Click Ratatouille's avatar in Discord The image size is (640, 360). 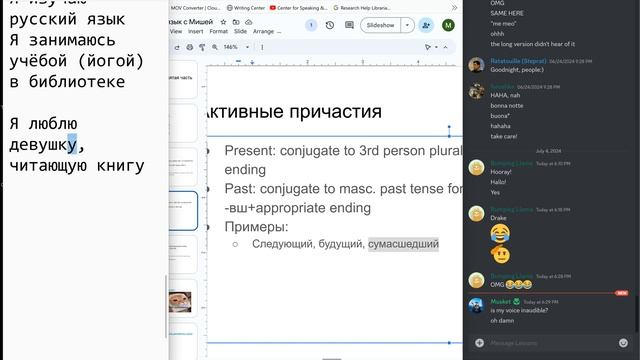pos(476,65)
